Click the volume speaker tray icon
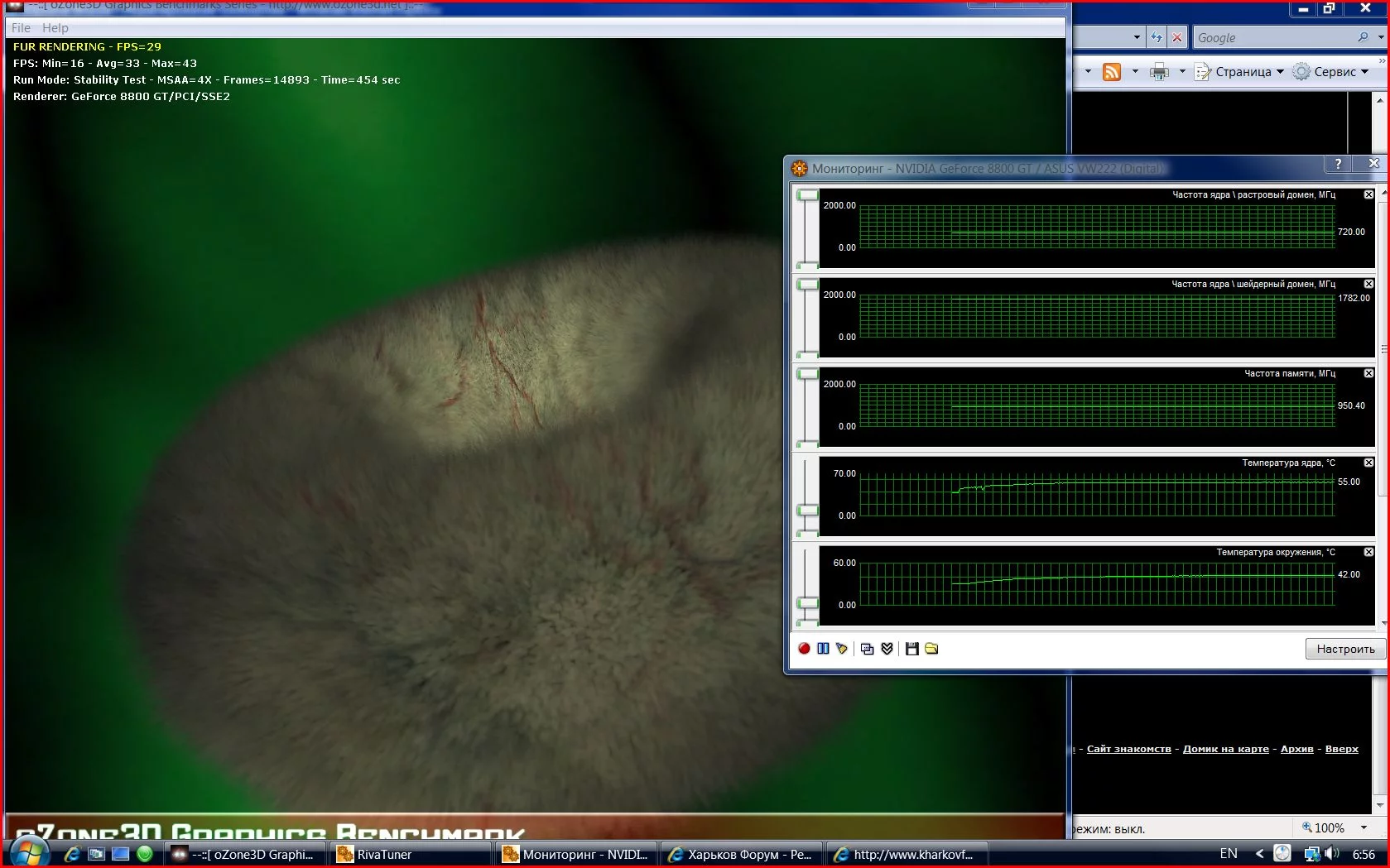This screenshot has width=1390, height=868. [x=1331, y=854]
